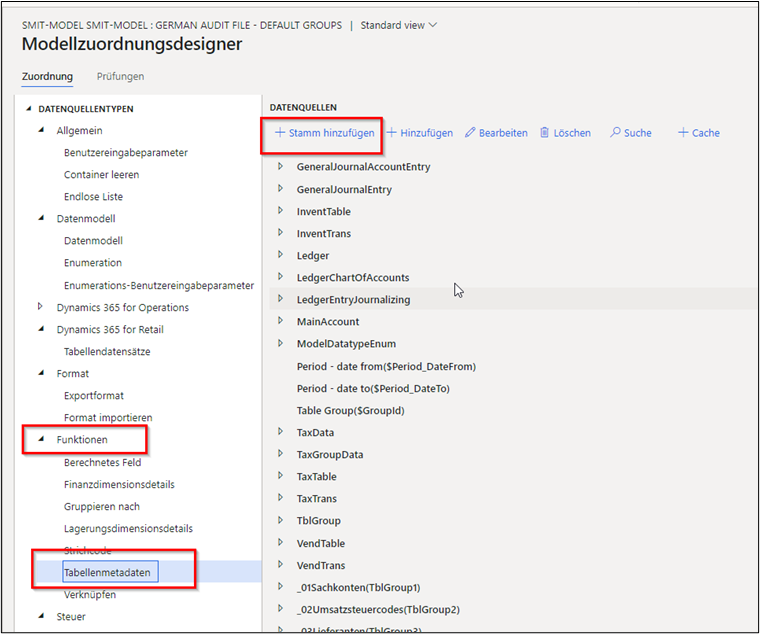Switch to the Zuordnung tab

(47, 77)
